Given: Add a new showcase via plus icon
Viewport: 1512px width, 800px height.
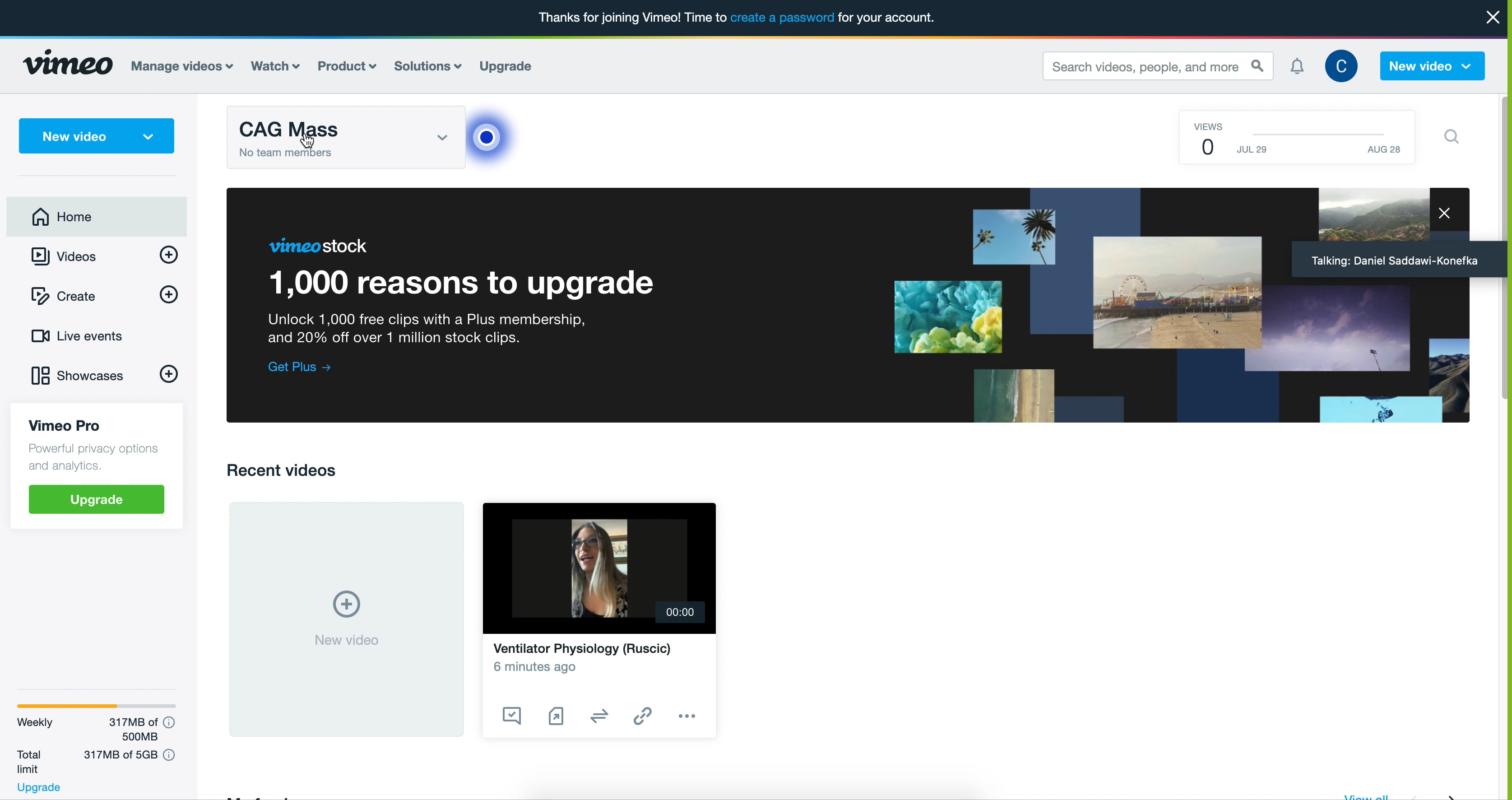Looking at the screenshot, I should tap(168, 374).
